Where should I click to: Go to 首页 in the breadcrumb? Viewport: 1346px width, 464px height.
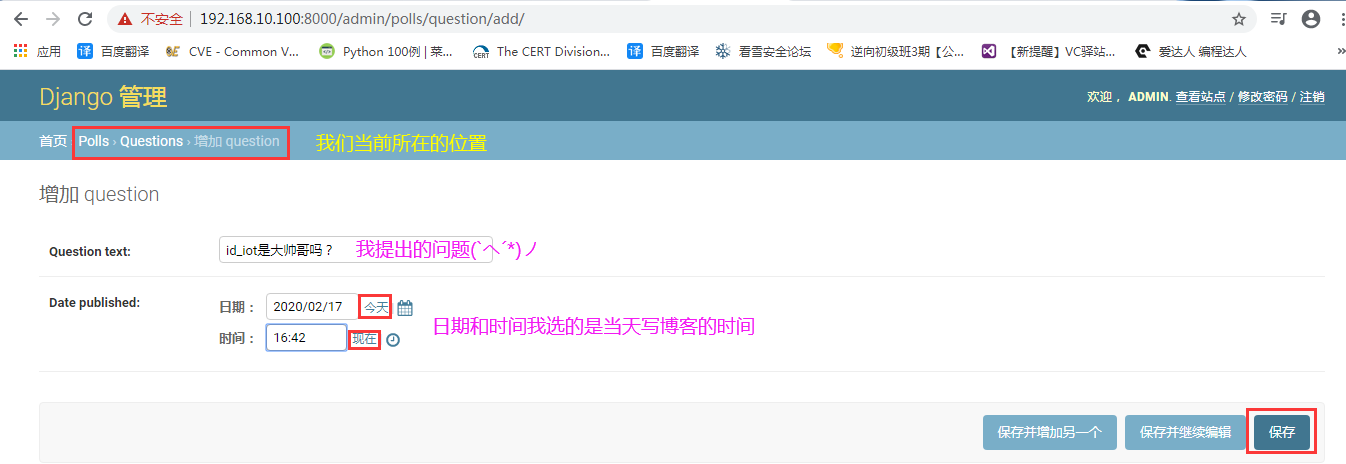pyautogui.click(x=53, y=141)
